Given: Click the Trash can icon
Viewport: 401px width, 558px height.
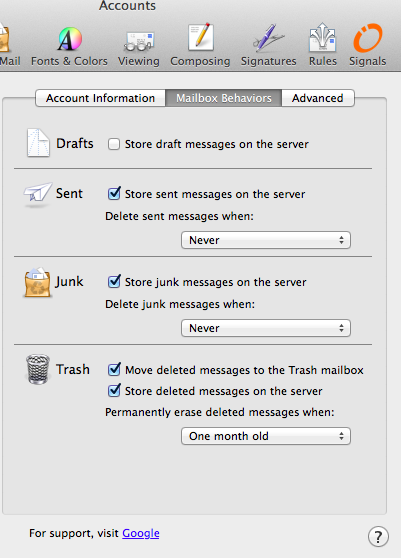Looking at the screenshot, I should [x=38, y=369].
